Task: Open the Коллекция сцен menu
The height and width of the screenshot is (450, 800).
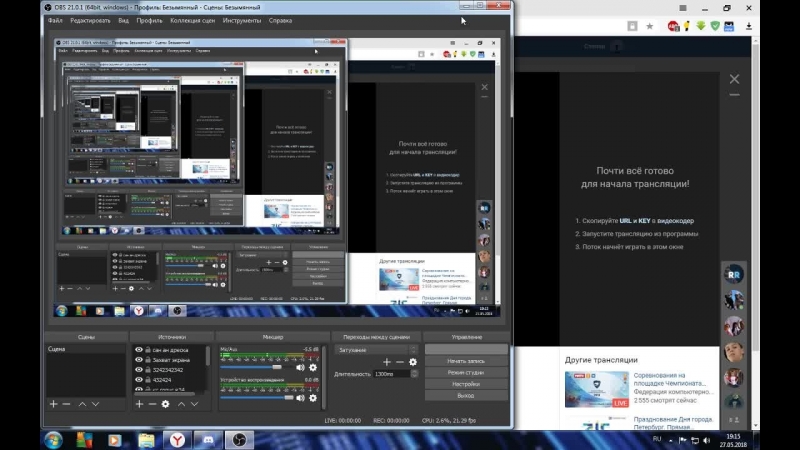Action: 192,20
